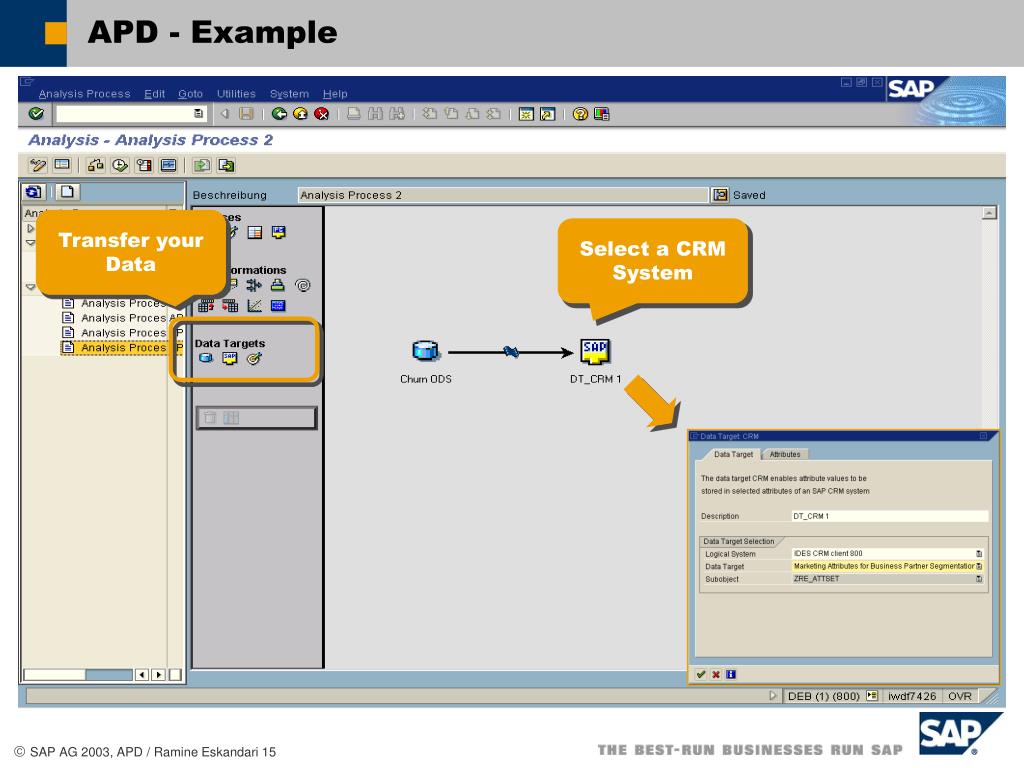Image resolution: width=1024 pixels, height=768 pixels.
Task: Click the Display/Change pencil icon
Action: tap(38, 165)
